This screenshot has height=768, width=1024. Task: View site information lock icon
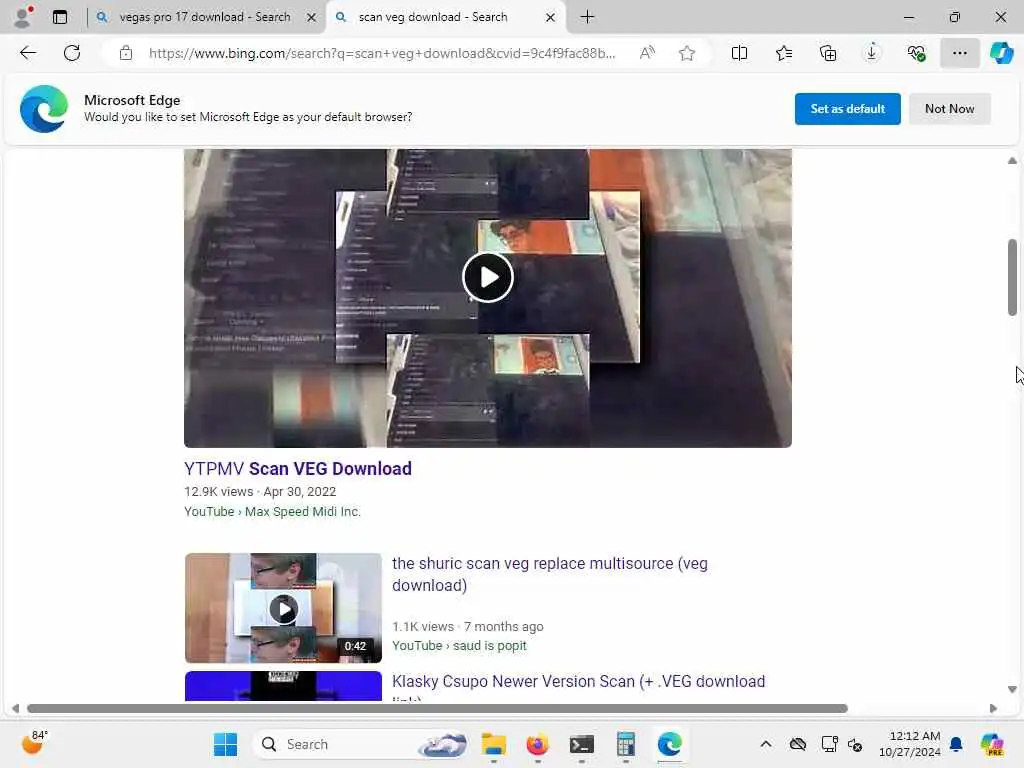[126, 53]
